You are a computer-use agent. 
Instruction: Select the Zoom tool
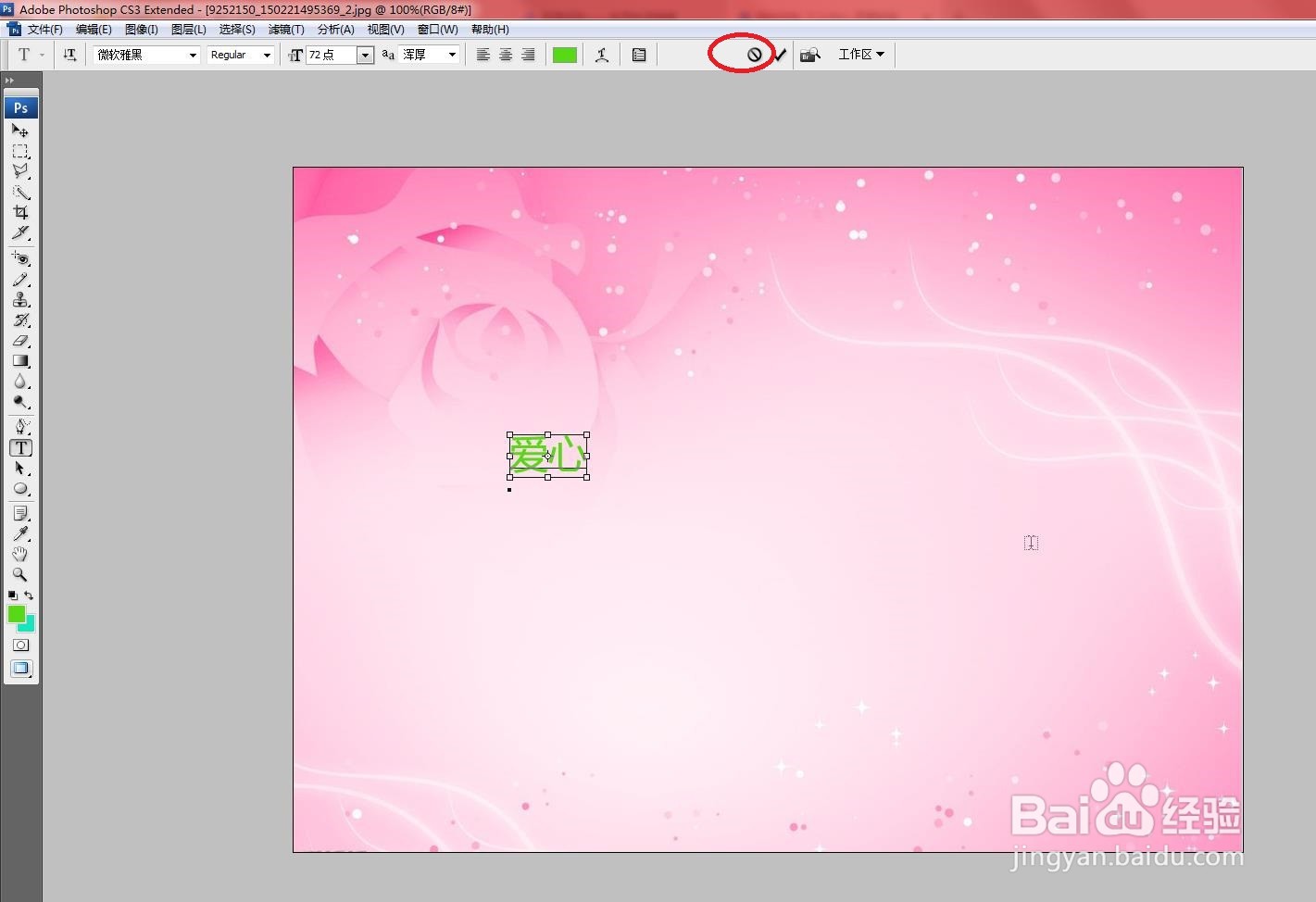20,574
